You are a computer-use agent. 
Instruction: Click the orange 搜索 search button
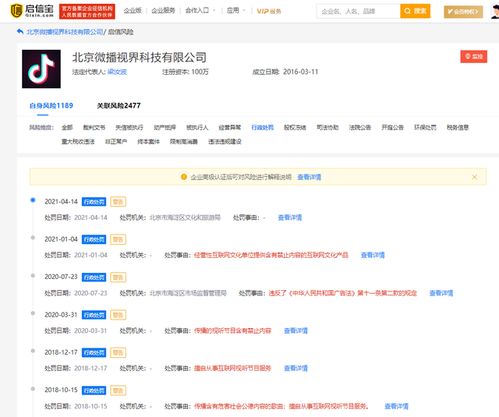[415, 11]
